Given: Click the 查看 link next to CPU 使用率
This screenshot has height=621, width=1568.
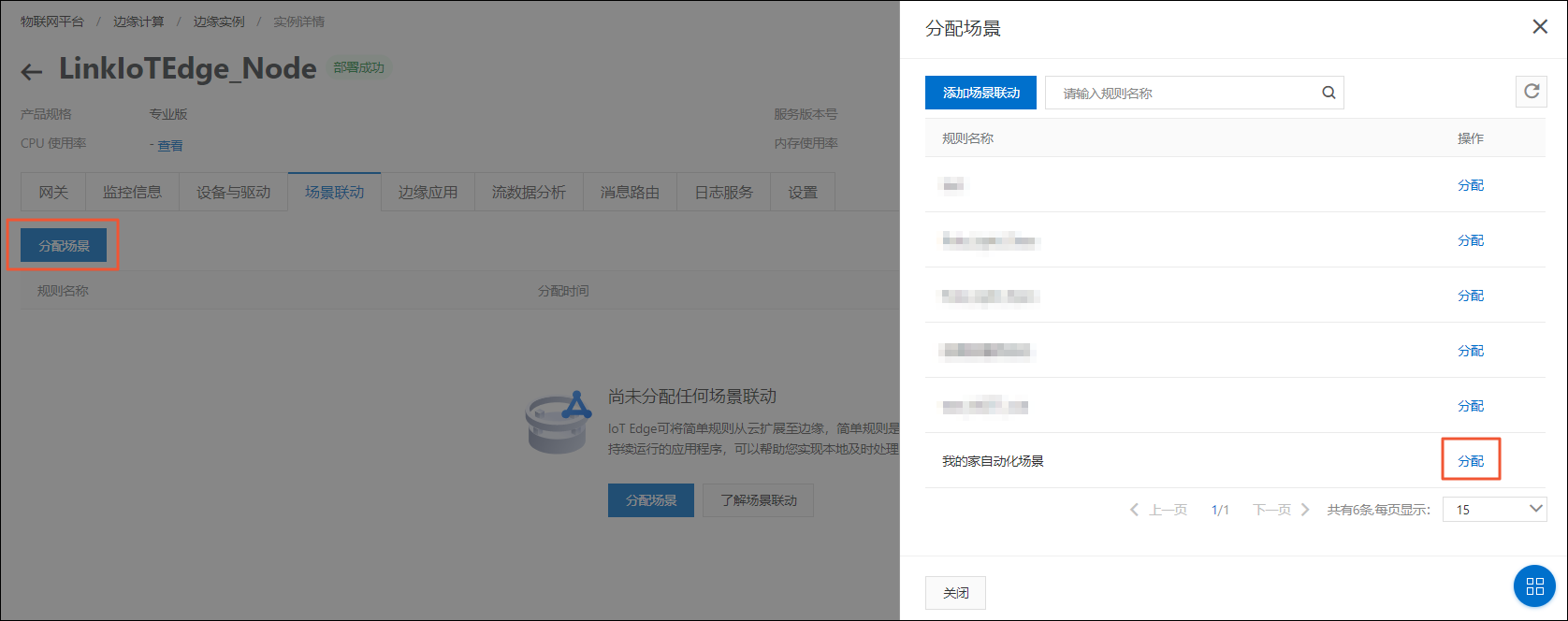Looking at the screenshot, I should click(170, 146).
